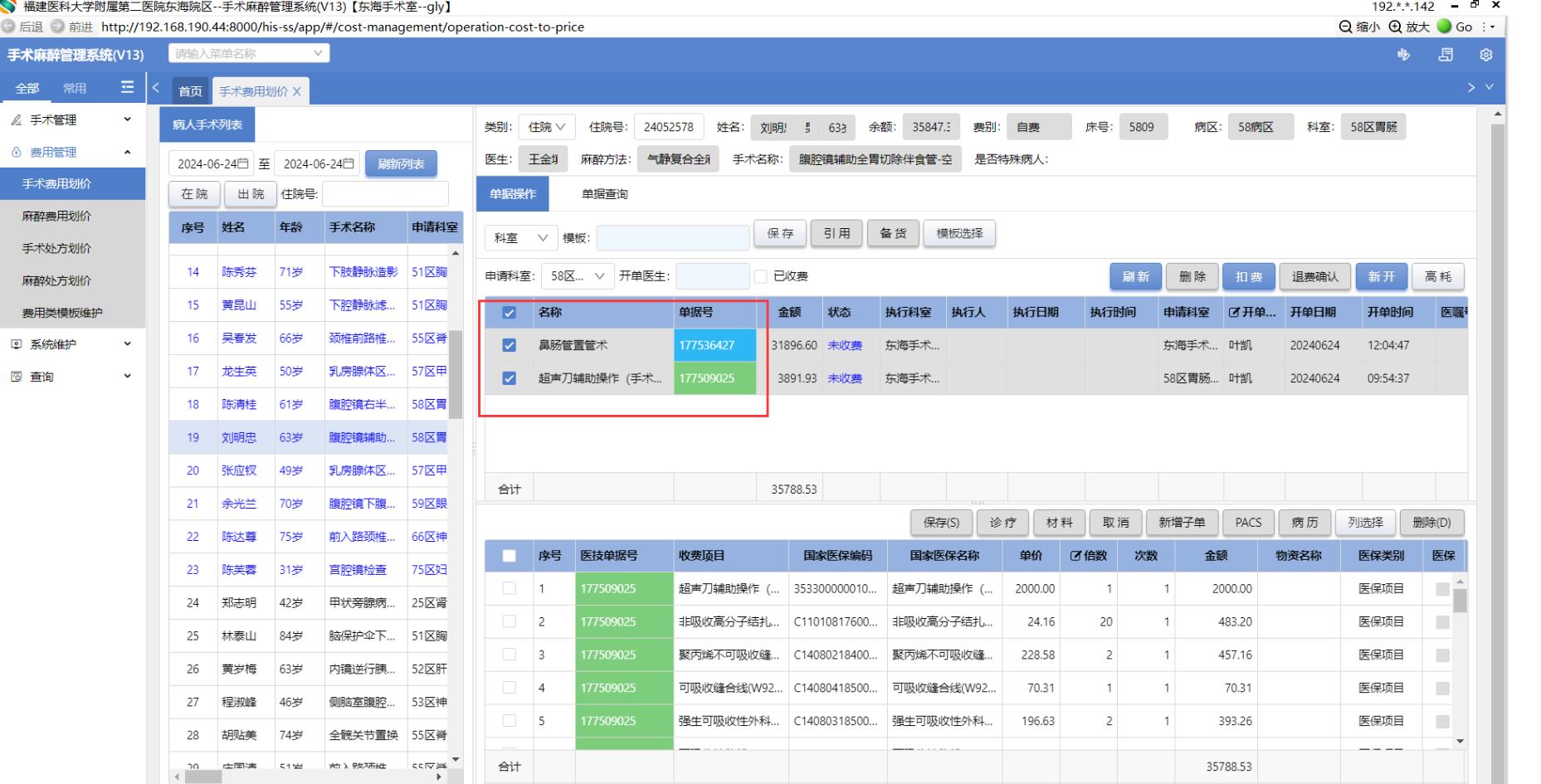
Task: Uncheck the 鼻肠管置管术 row checkbox
Action: (510, 345)
